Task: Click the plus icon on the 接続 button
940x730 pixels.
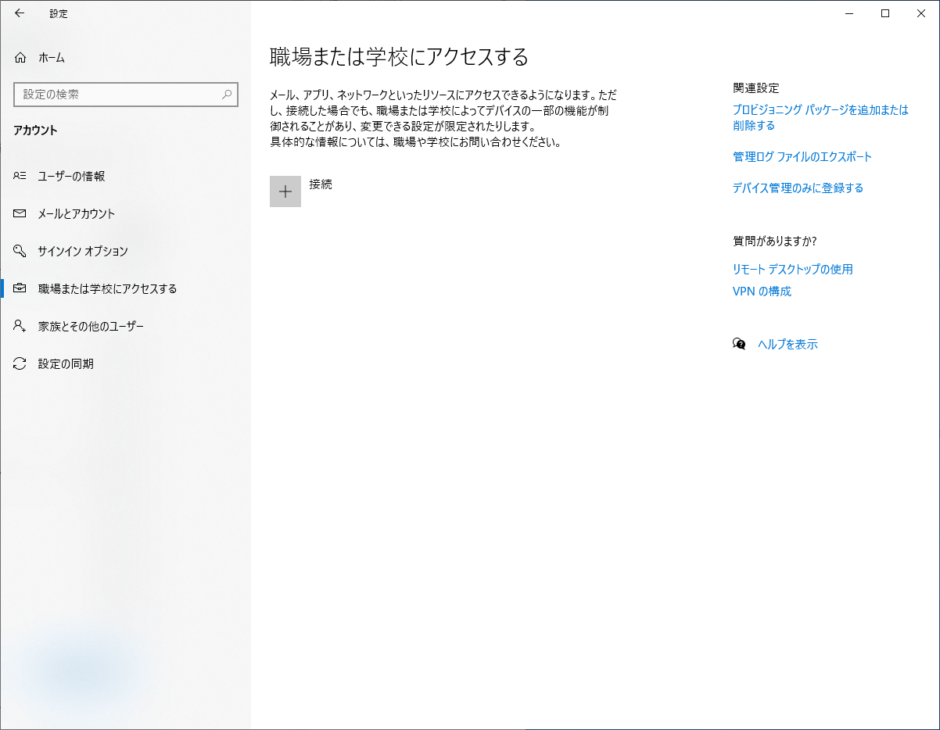Action: tap(285, 190)
